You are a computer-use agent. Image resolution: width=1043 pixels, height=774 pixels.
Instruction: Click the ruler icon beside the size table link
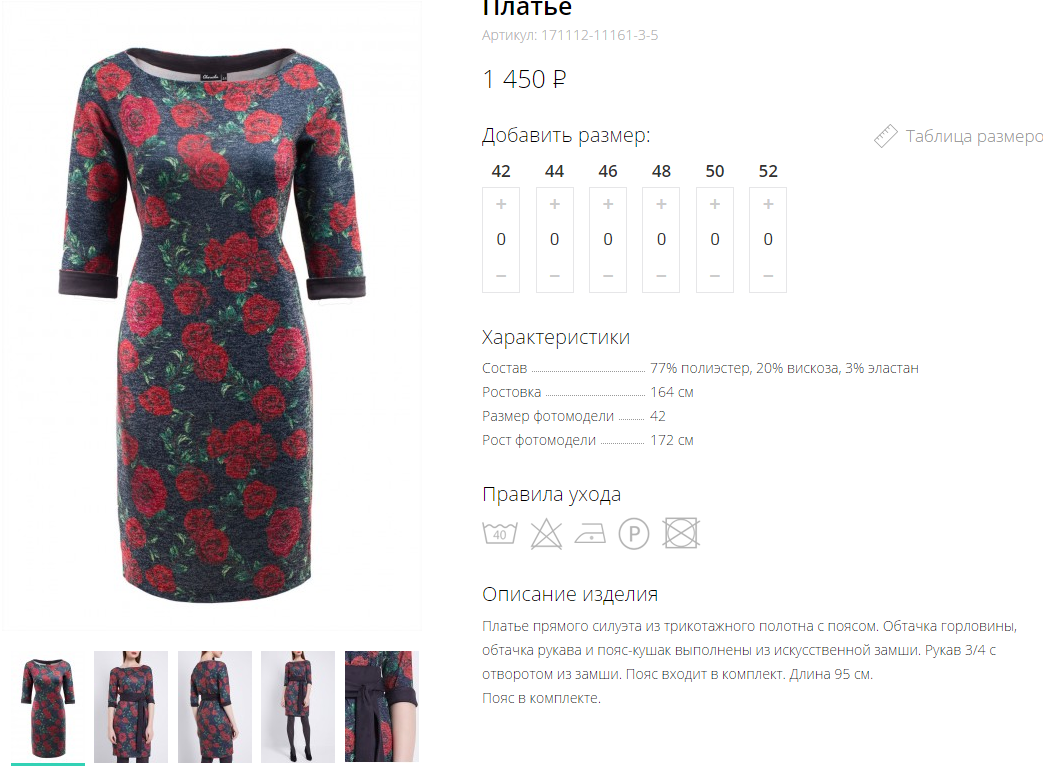(885, 136)
